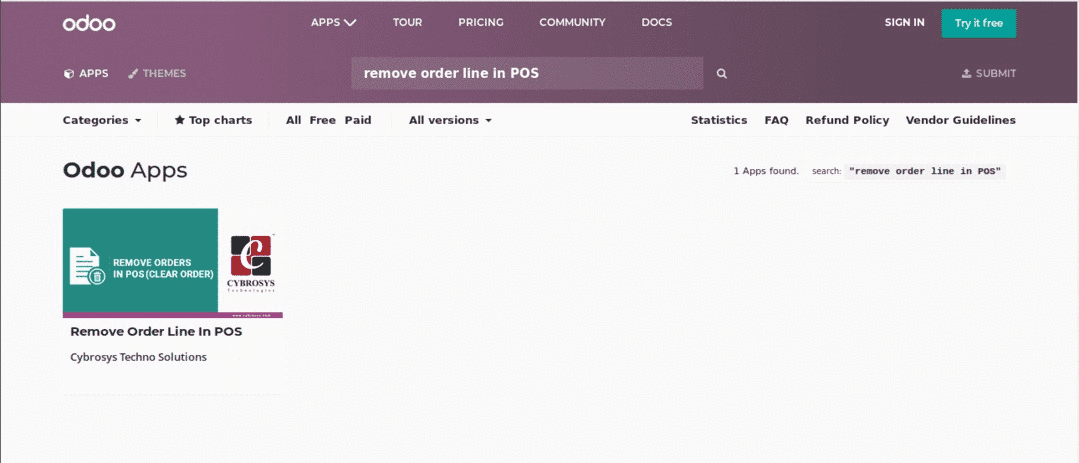The width and height of the screenshot is (1079, 463).
Task: Click inside the app search field
Action: pyautogui.click(x=527, y=74)
